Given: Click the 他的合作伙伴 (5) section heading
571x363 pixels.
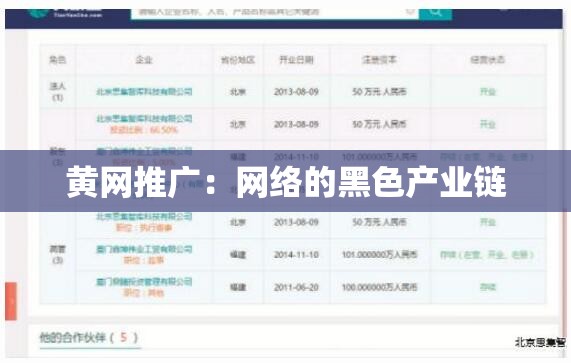Looking at the screenshot, I should (89, 338).
